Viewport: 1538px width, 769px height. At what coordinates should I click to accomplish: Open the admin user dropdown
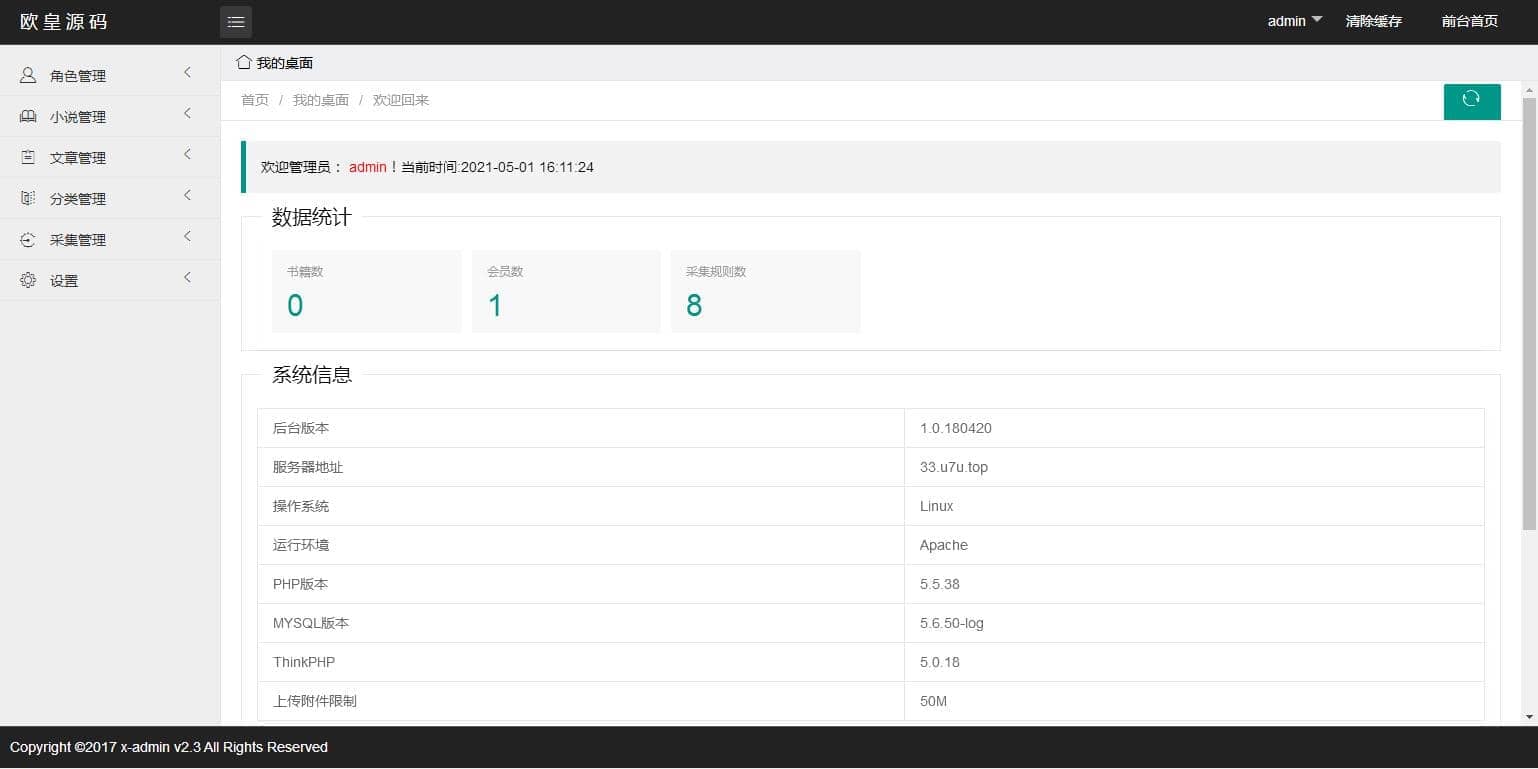click(1294, 21)
